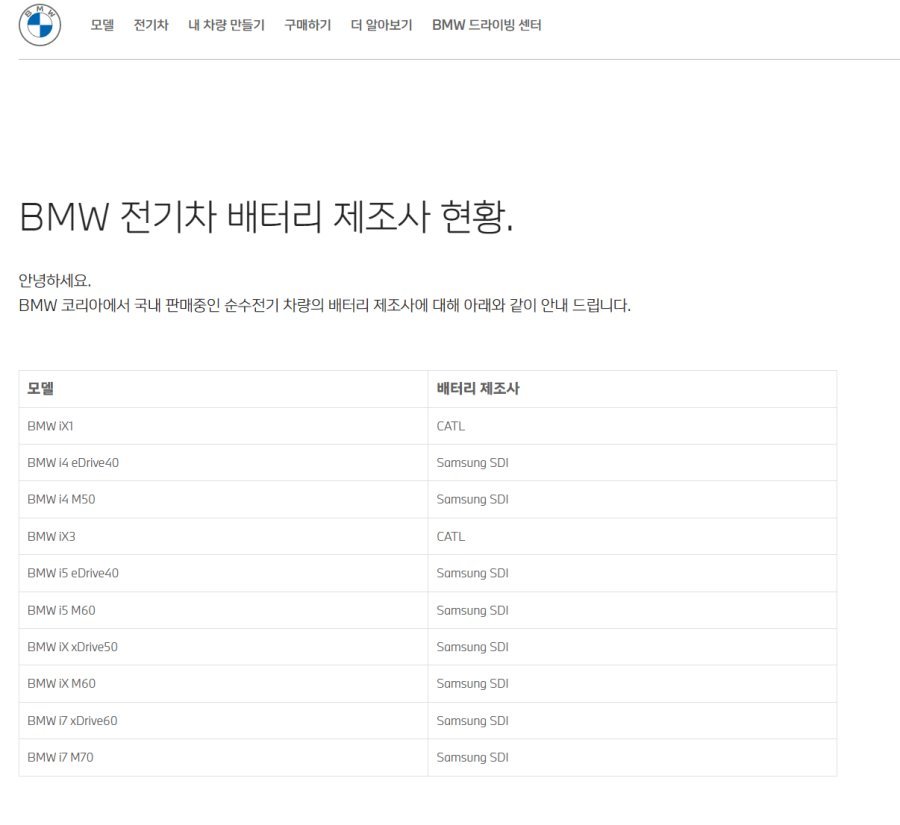Click the BMW i4 eDrive40 entry
Viewport: 900px width, 825px height.
[75, 462]
